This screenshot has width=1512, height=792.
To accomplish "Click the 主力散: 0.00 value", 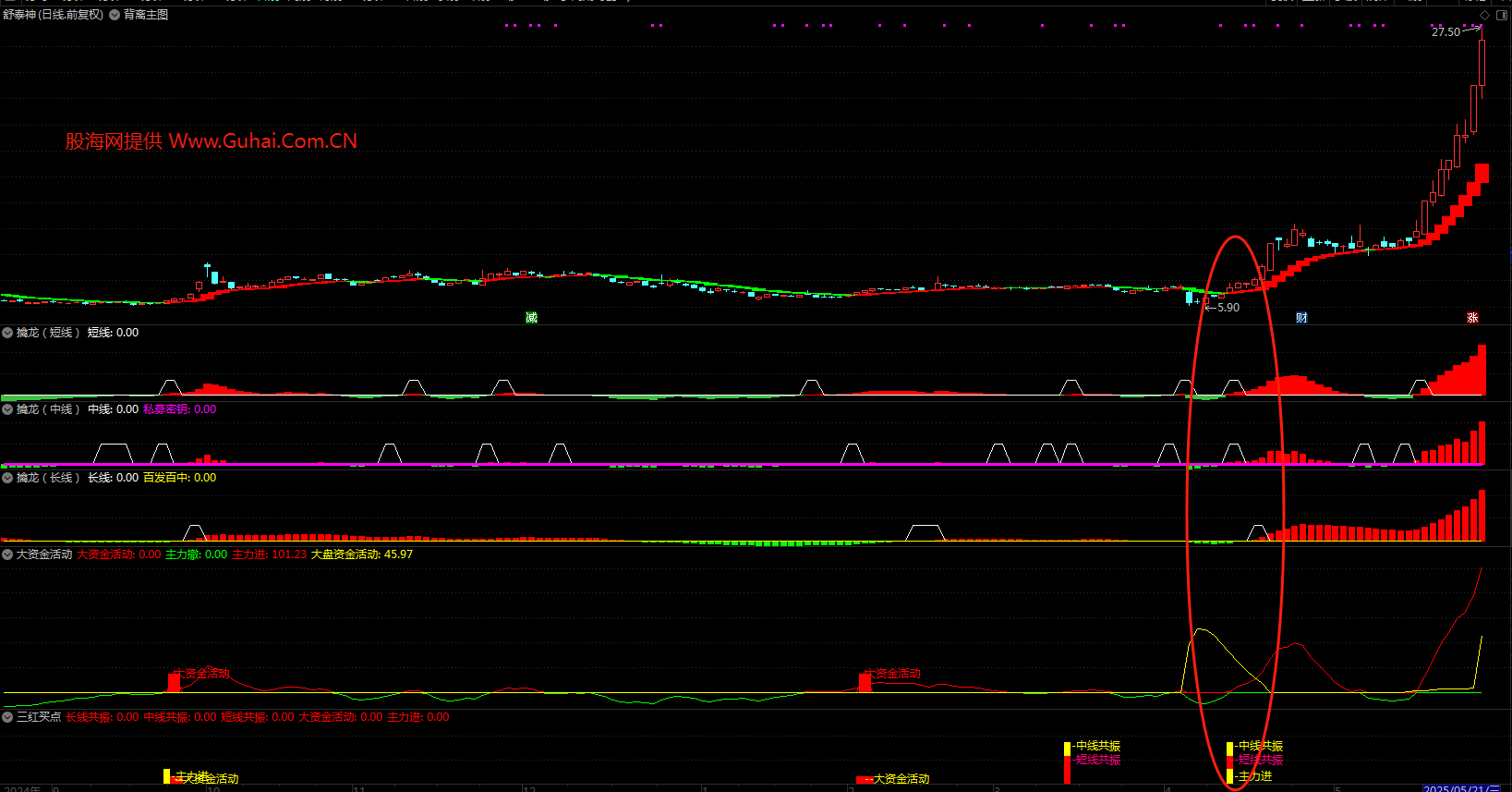I will coord(196,554).
